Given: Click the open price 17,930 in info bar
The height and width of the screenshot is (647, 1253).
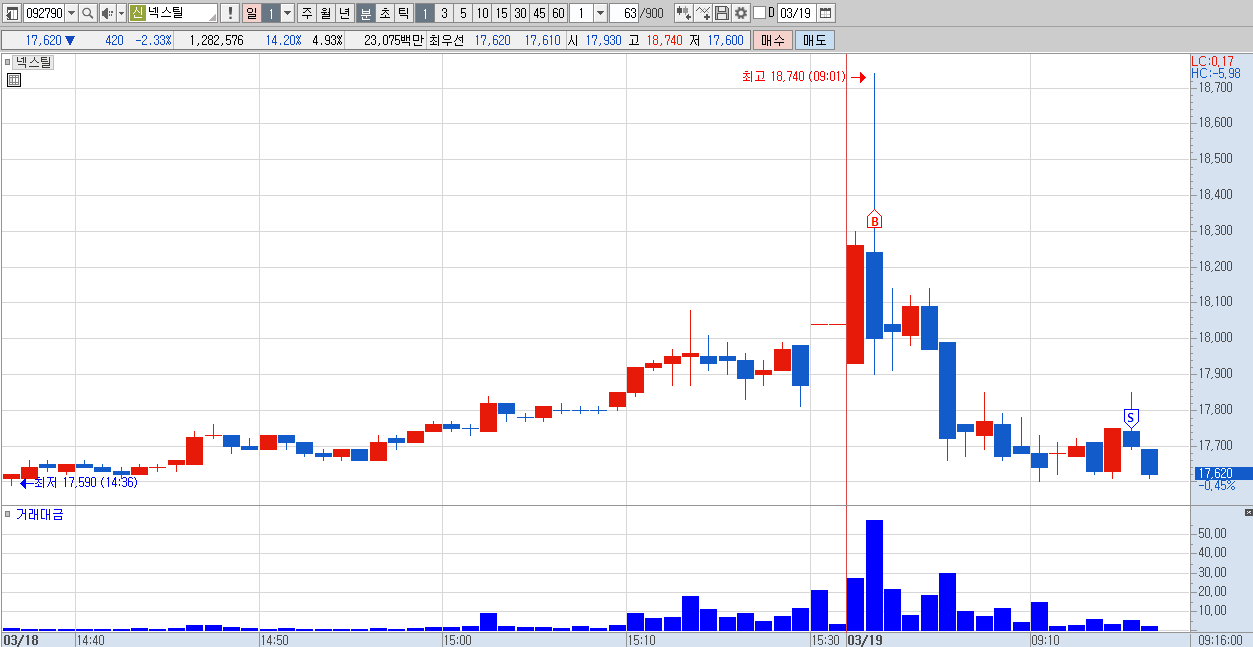Looking at the screenshot, I should pyautogui.click(x=602, y=40).
